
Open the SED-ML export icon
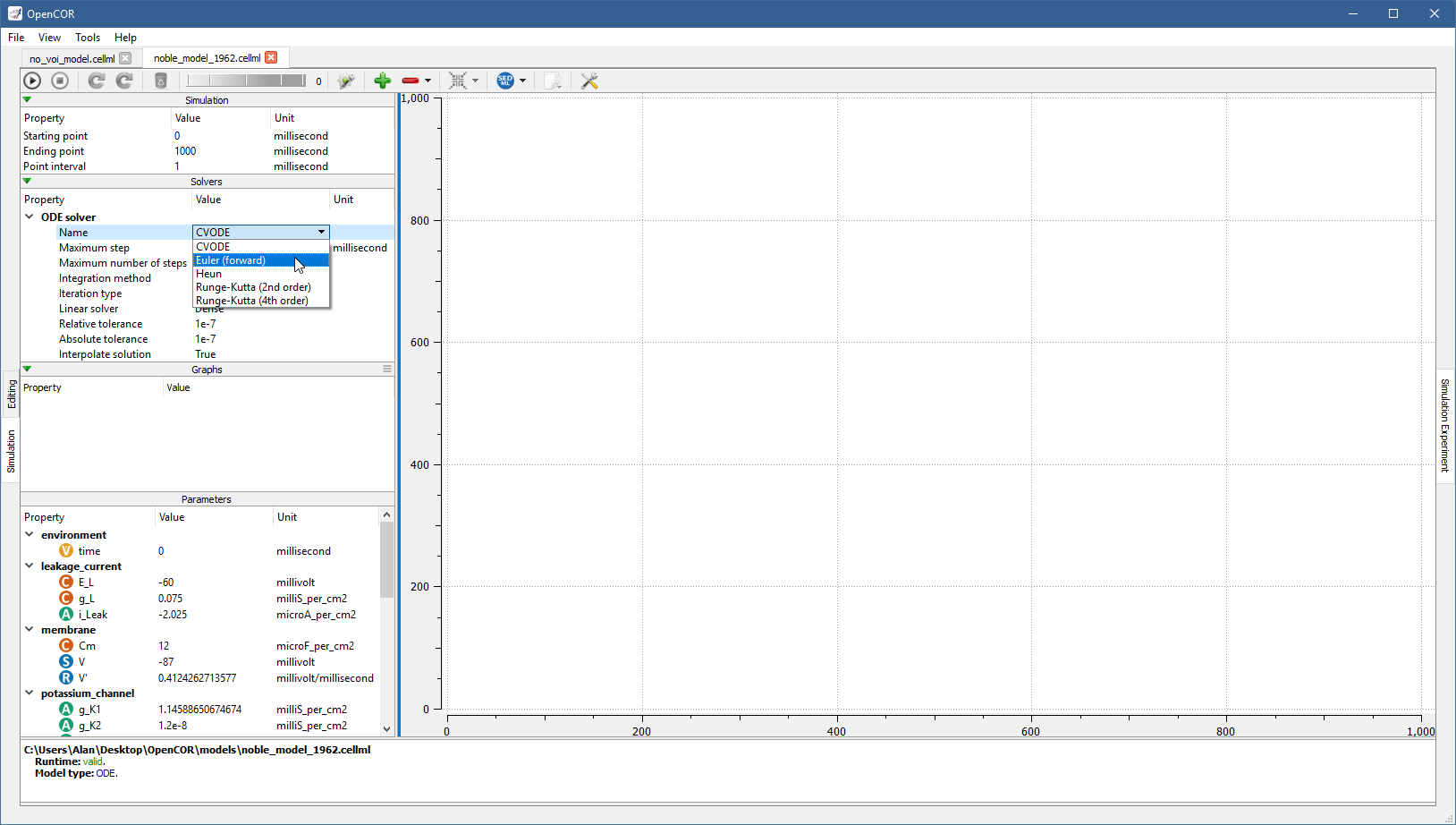click(x=505, y=81)
